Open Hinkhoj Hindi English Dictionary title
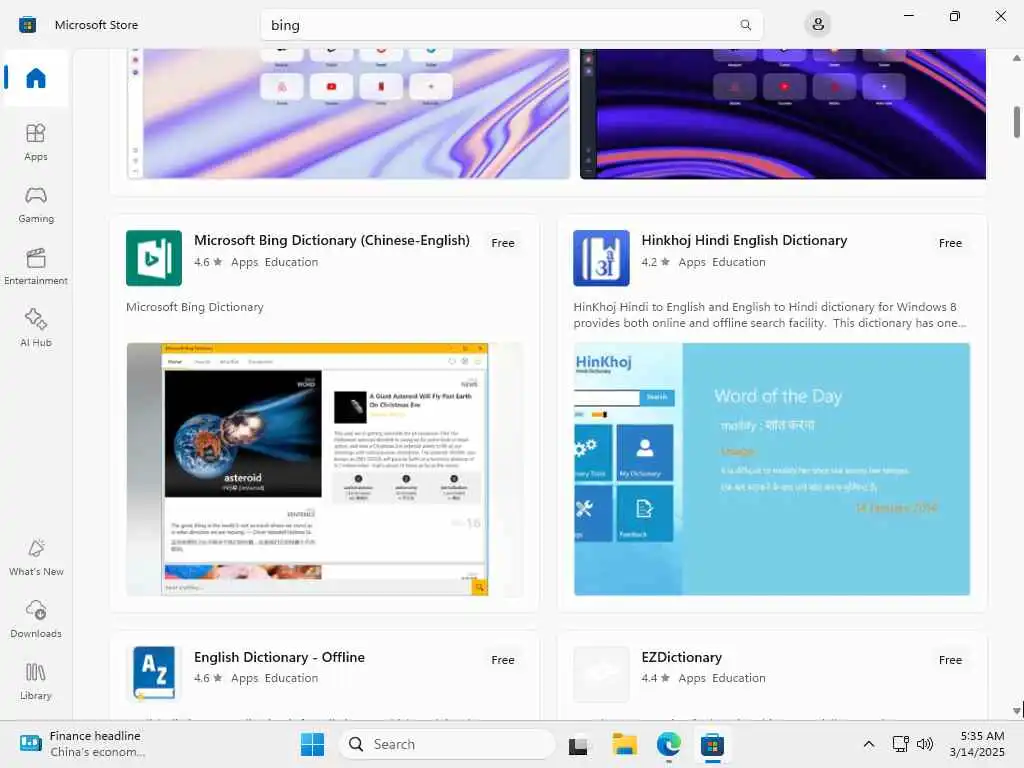The width and height of the screenshot is (1024, 768). point(744,240)
